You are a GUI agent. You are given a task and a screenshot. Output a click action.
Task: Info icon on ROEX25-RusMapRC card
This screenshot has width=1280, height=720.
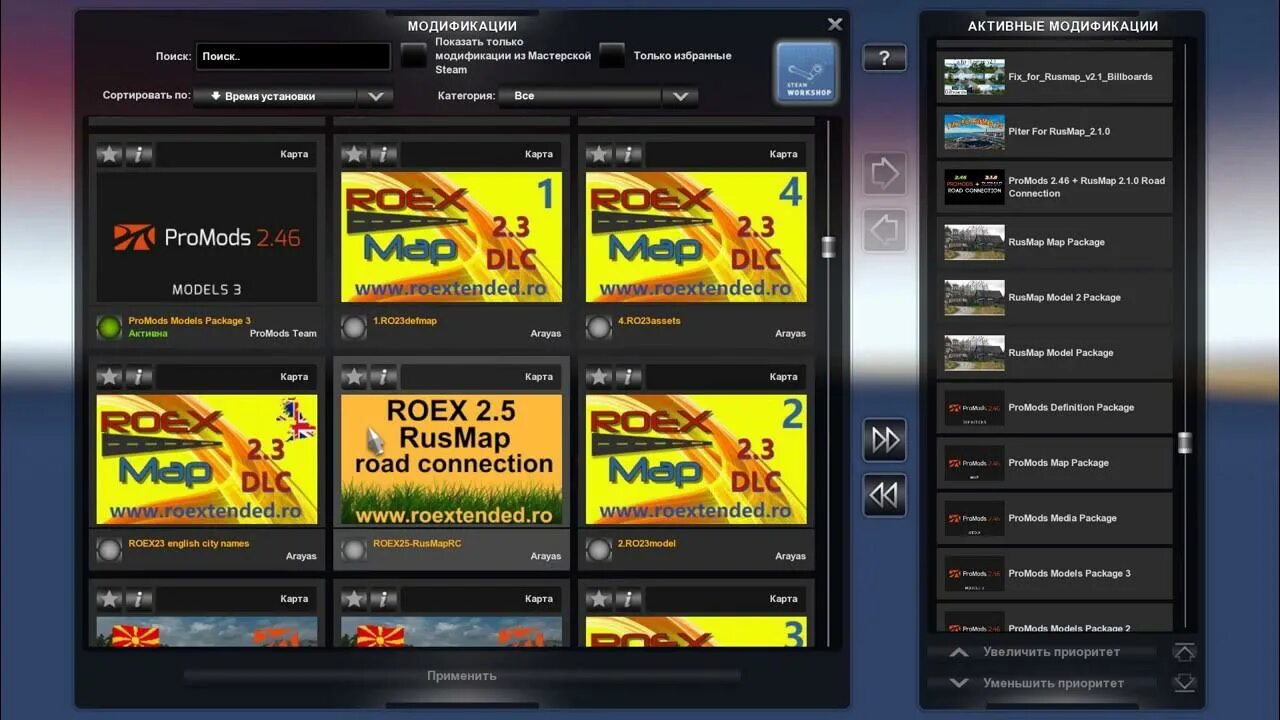tap(384, 377)
